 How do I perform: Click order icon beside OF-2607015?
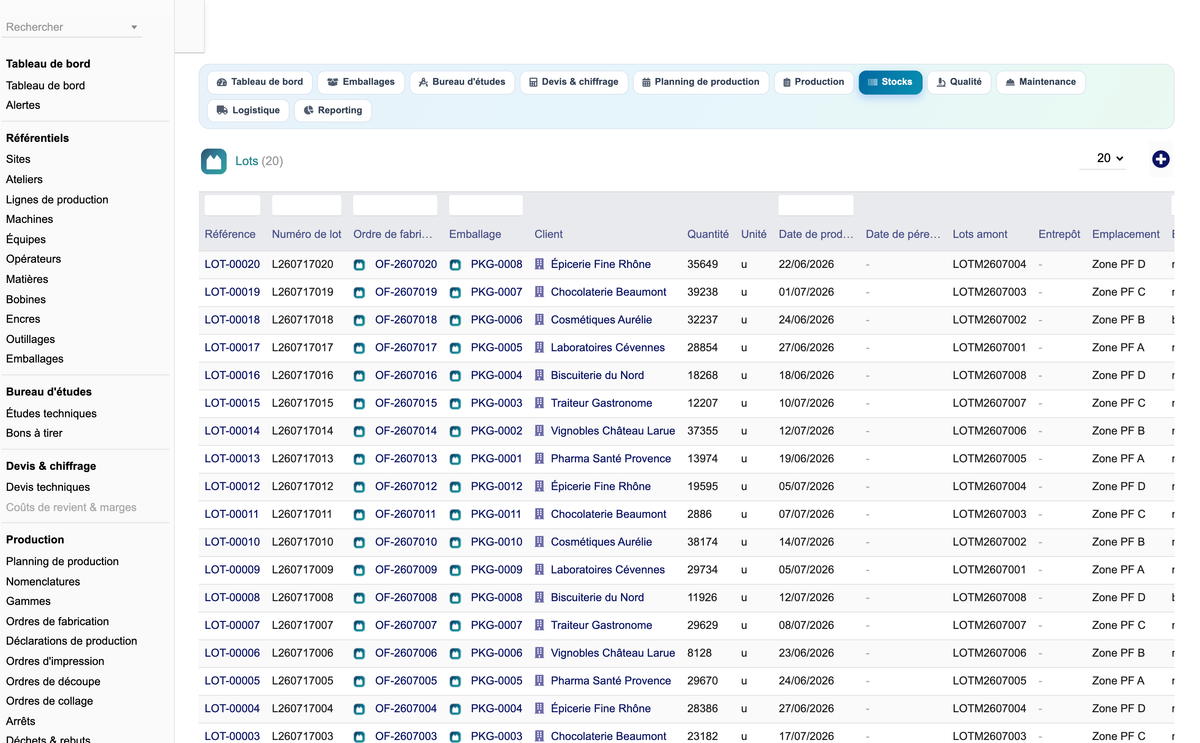(x=359, y=403)
